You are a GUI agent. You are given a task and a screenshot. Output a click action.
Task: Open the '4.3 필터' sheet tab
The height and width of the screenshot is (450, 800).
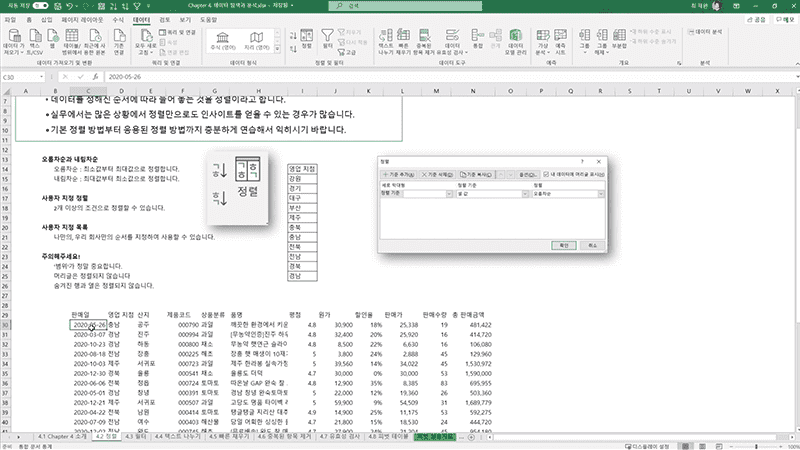[136, 437]
